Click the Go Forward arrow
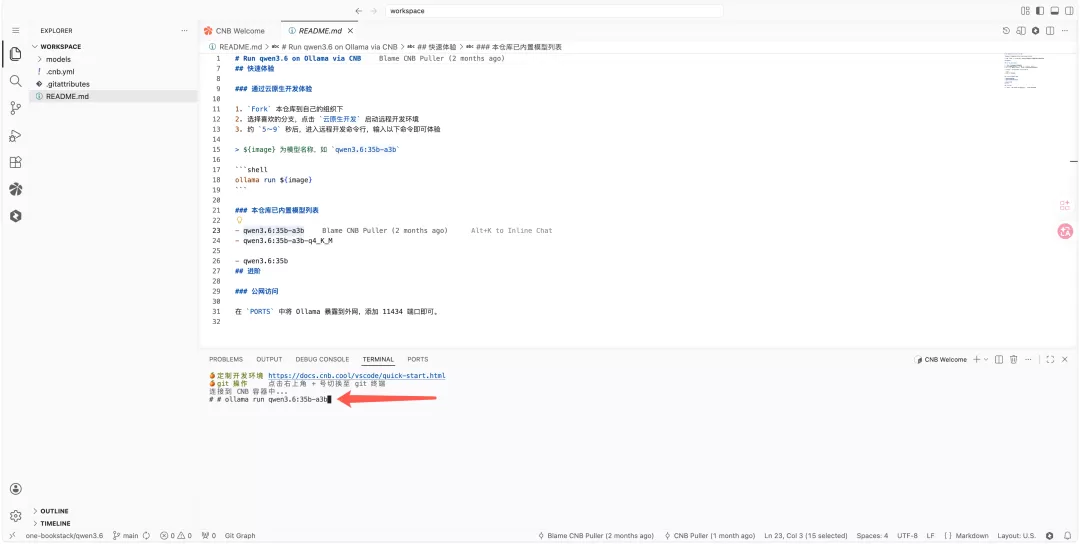The height and width of the screenshot is (544, 1080). [x=373, y=11]
